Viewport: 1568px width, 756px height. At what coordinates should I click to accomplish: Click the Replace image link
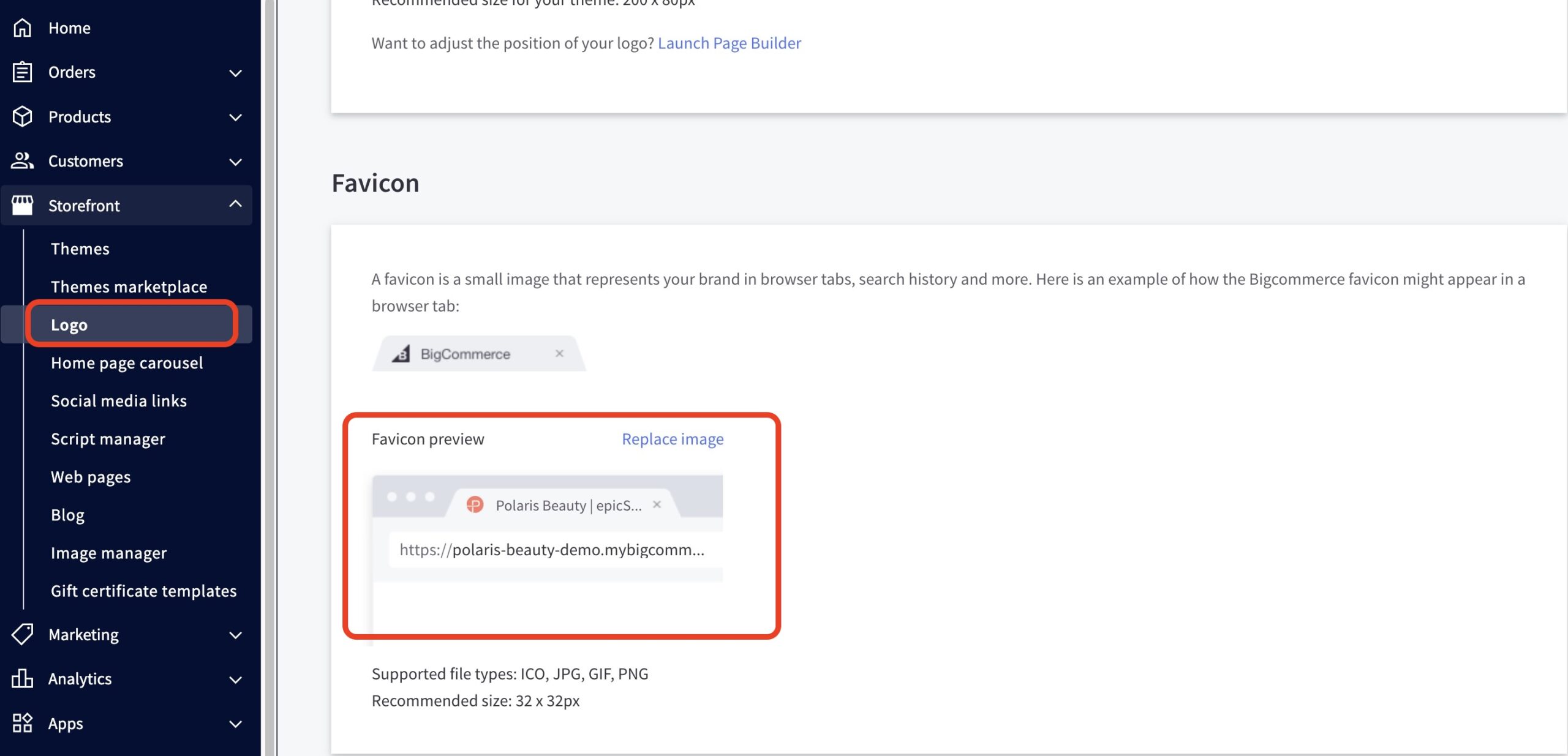673,439
